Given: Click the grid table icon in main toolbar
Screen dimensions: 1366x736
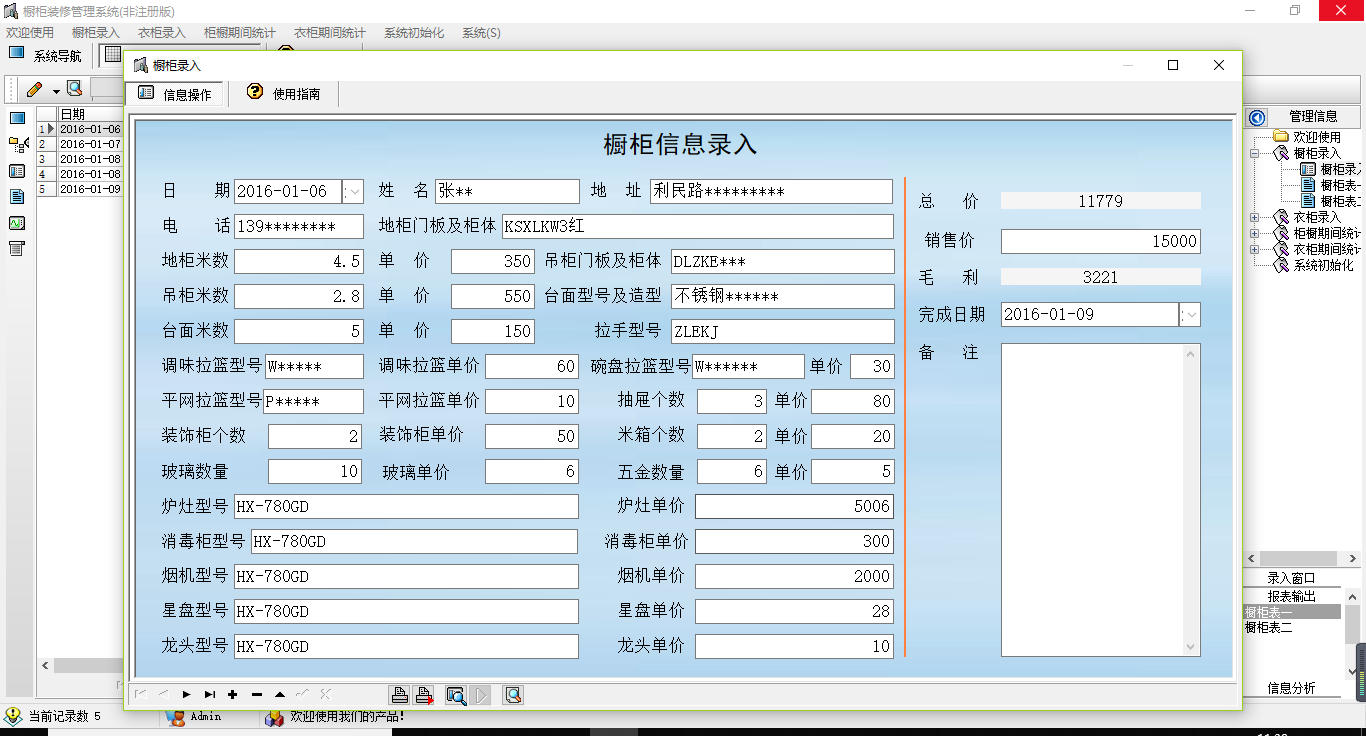Looking at the screenshot, I should point(113,55).
